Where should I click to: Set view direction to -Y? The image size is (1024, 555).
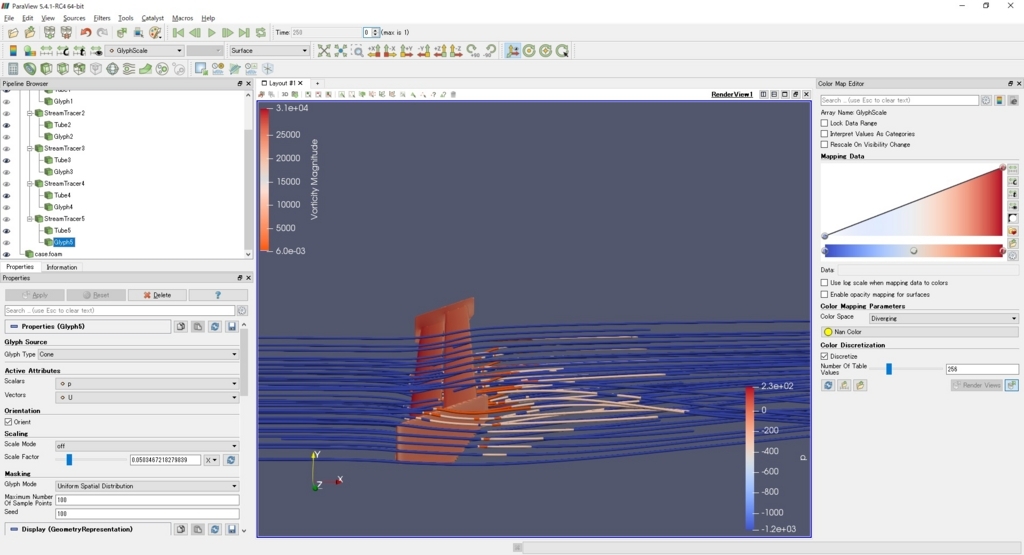click(424, 50)
